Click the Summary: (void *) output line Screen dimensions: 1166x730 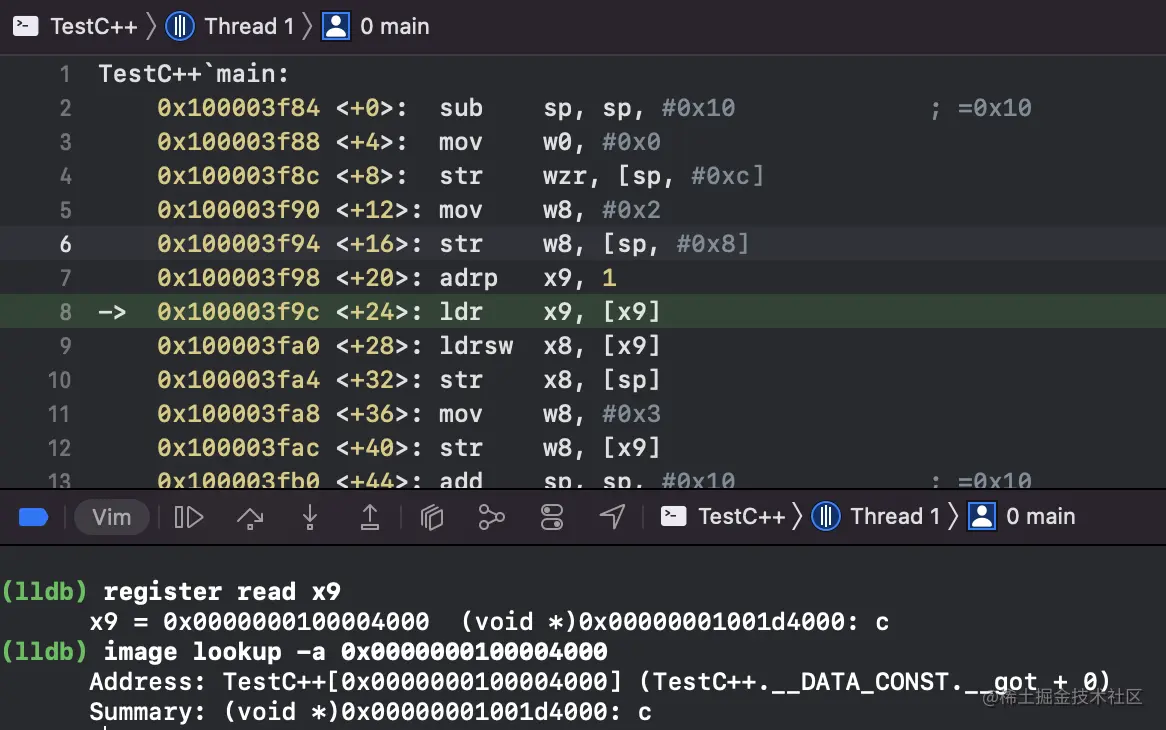click(370, 712)
